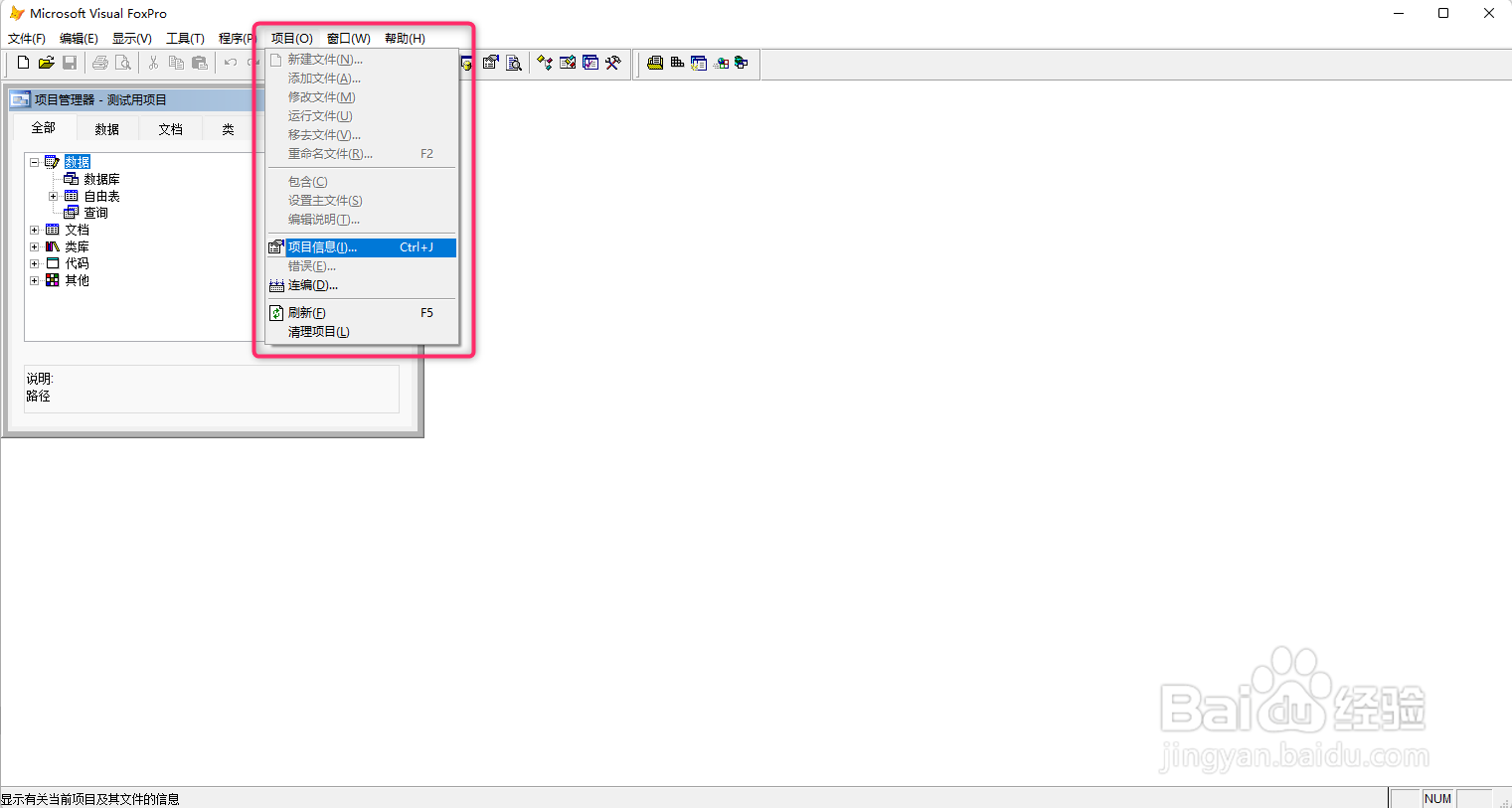This screenshot has height=808, width=1512.
Task: Click toolbar icon right of yellow-diamond icon
Action: 568,63
